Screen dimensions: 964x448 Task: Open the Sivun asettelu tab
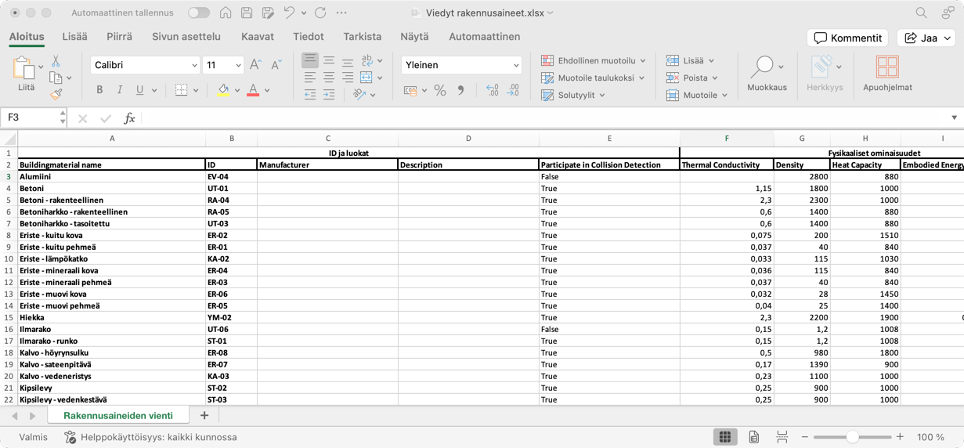[186, 37]
